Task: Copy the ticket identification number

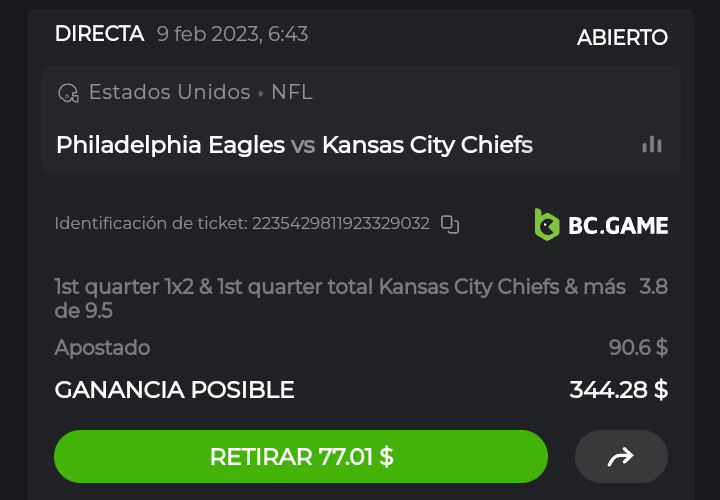Action: tap(450, 224)
